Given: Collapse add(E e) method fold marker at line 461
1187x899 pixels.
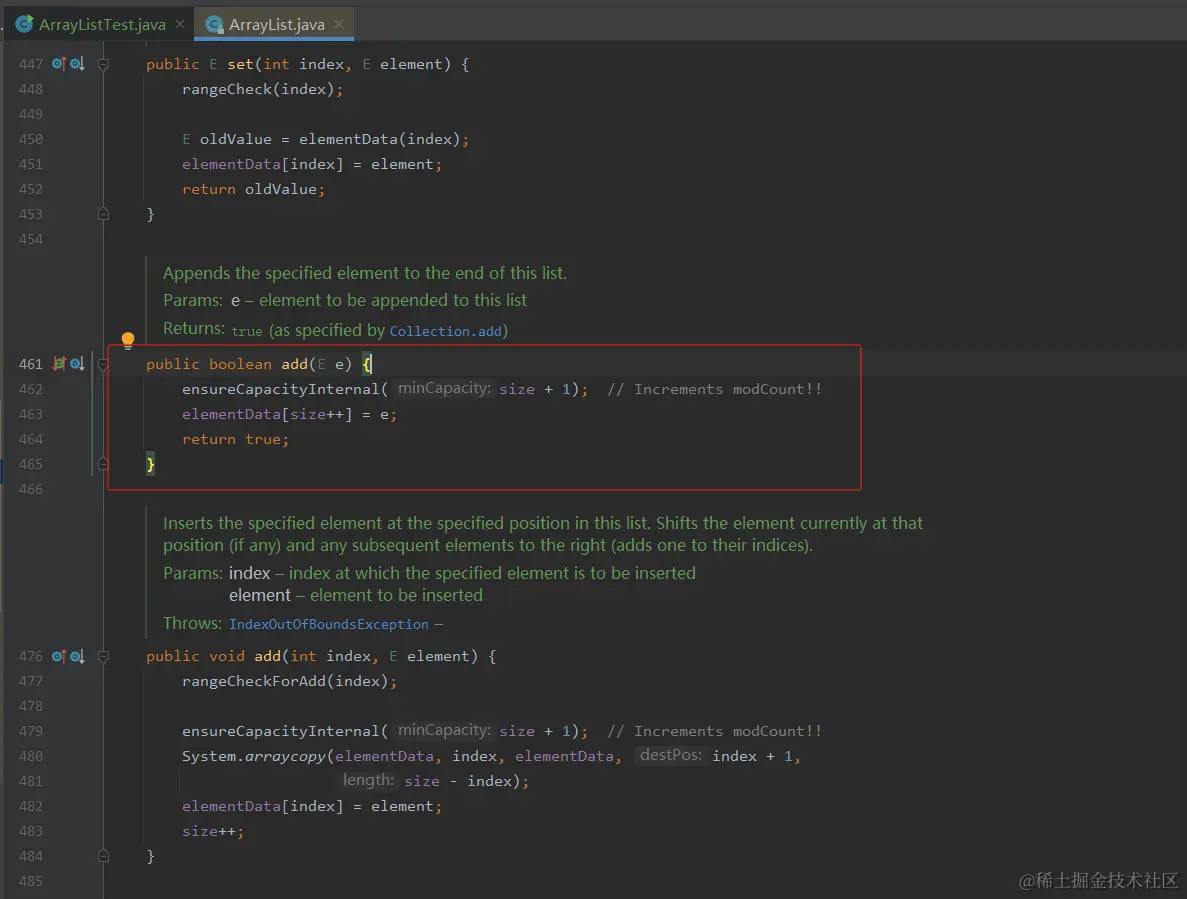Looking at the screenshot, I should point(104,364).
